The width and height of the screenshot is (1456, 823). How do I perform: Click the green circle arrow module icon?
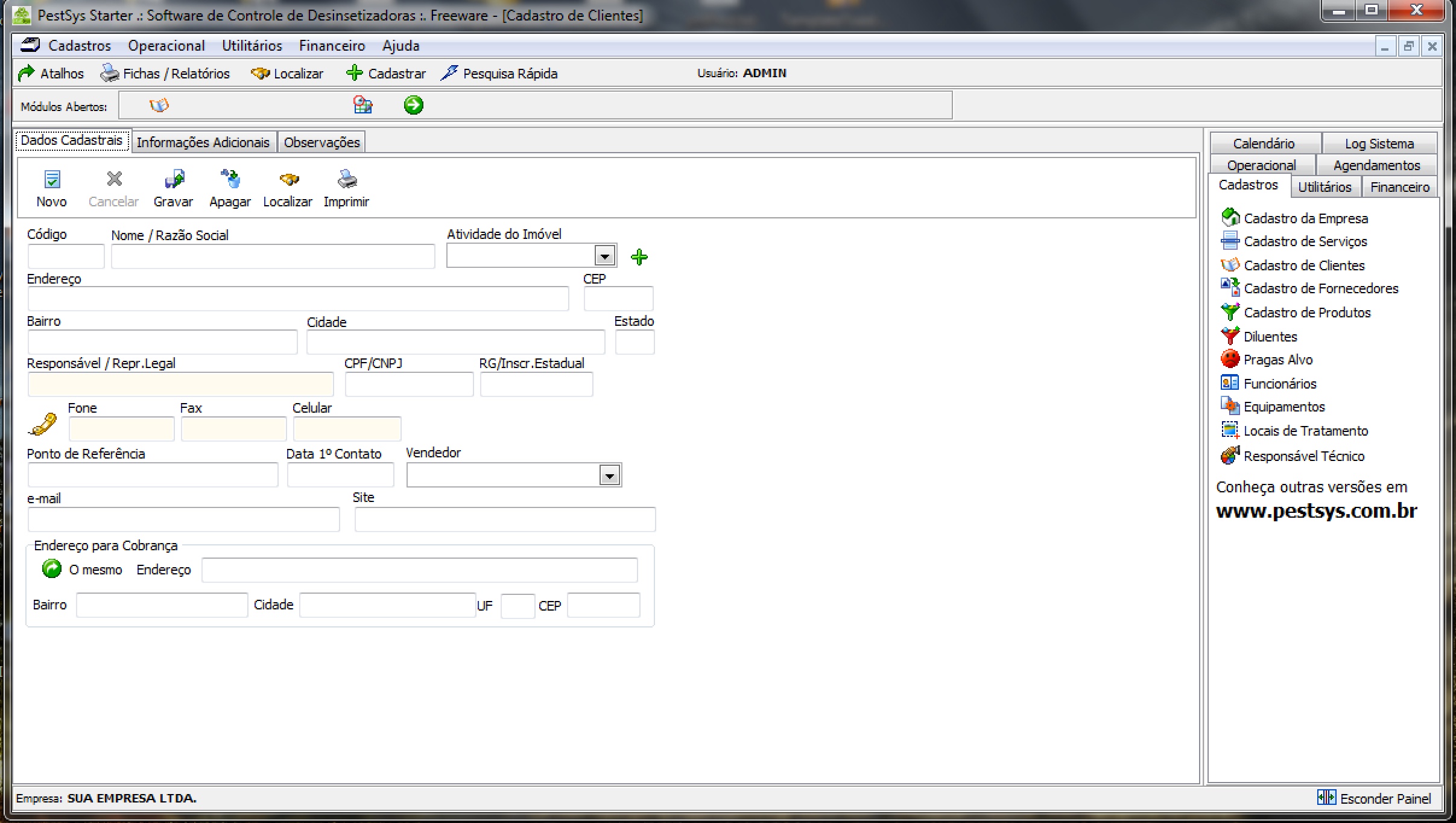pos(414,105)
